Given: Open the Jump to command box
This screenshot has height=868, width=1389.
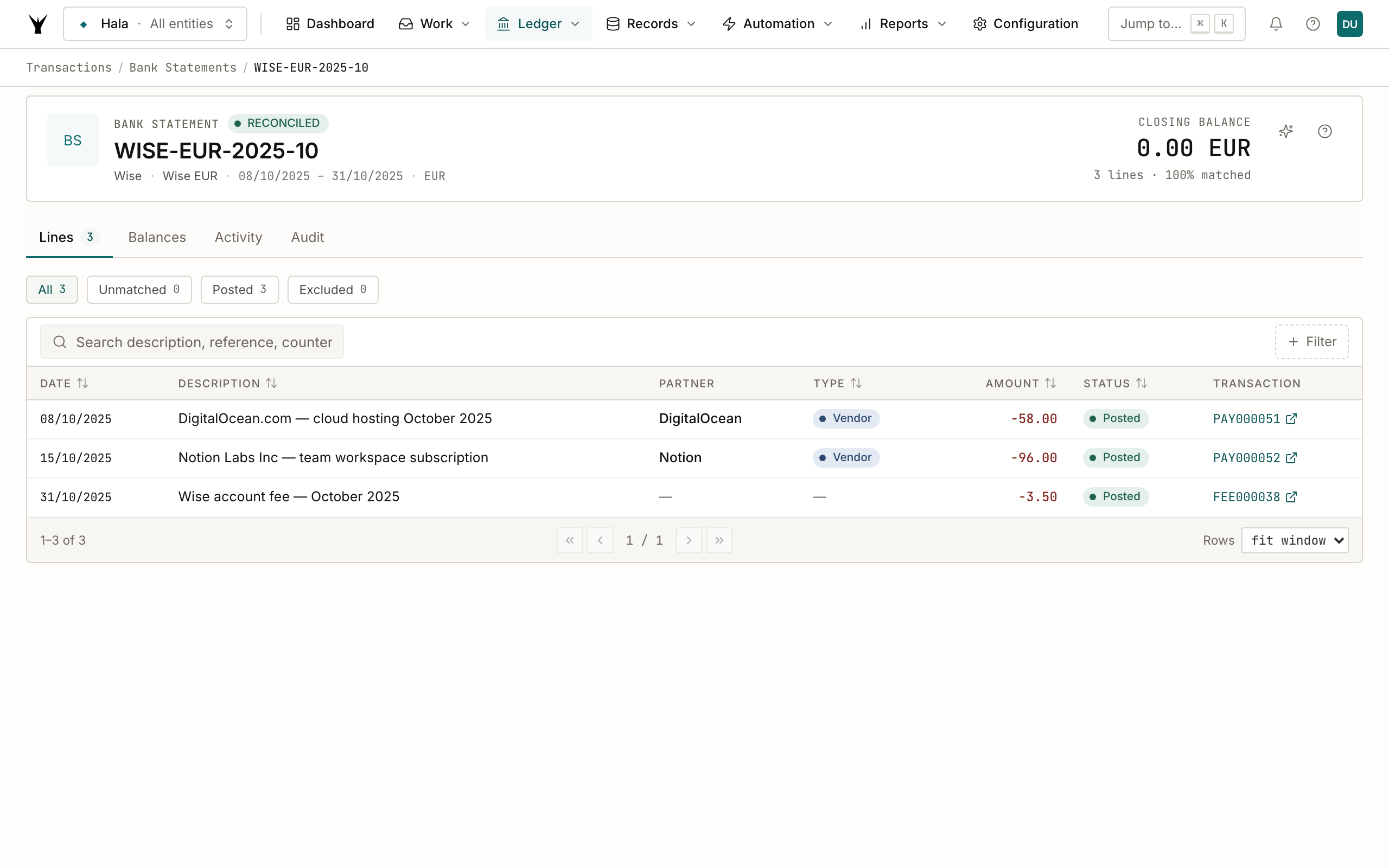Looking at the screenshot, I should click(1176, 23).
